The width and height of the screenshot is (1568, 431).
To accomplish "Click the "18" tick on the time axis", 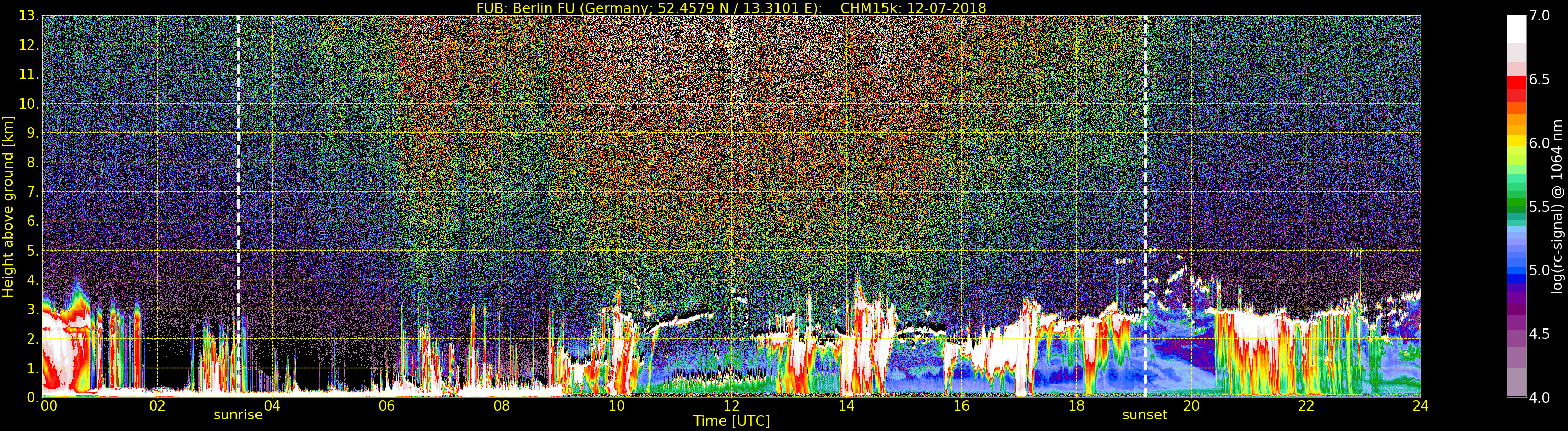I will pos(1076,405).
